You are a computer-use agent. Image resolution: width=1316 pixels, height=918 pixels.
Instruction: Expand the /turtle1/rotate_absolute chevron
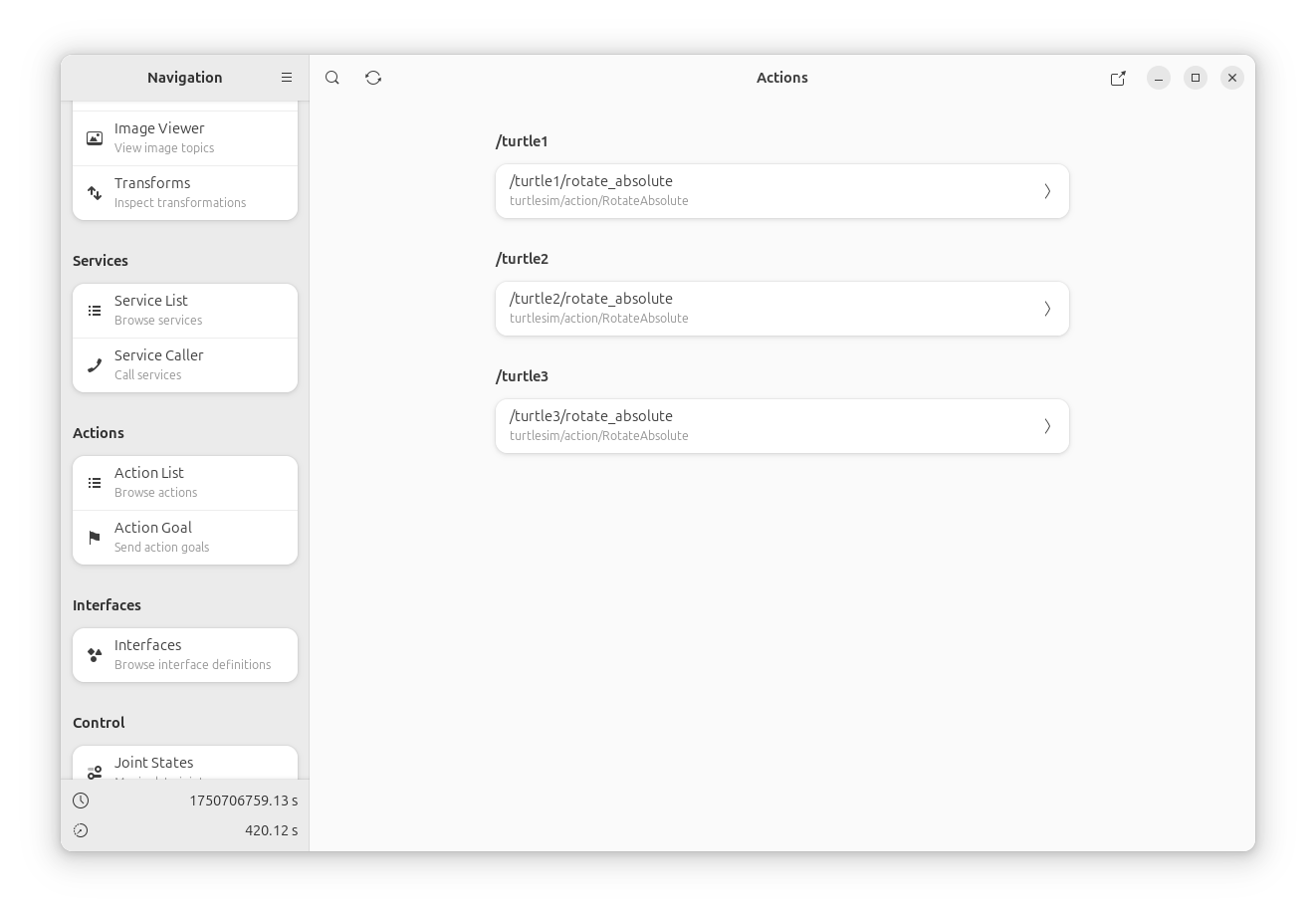pos(1047,191)
